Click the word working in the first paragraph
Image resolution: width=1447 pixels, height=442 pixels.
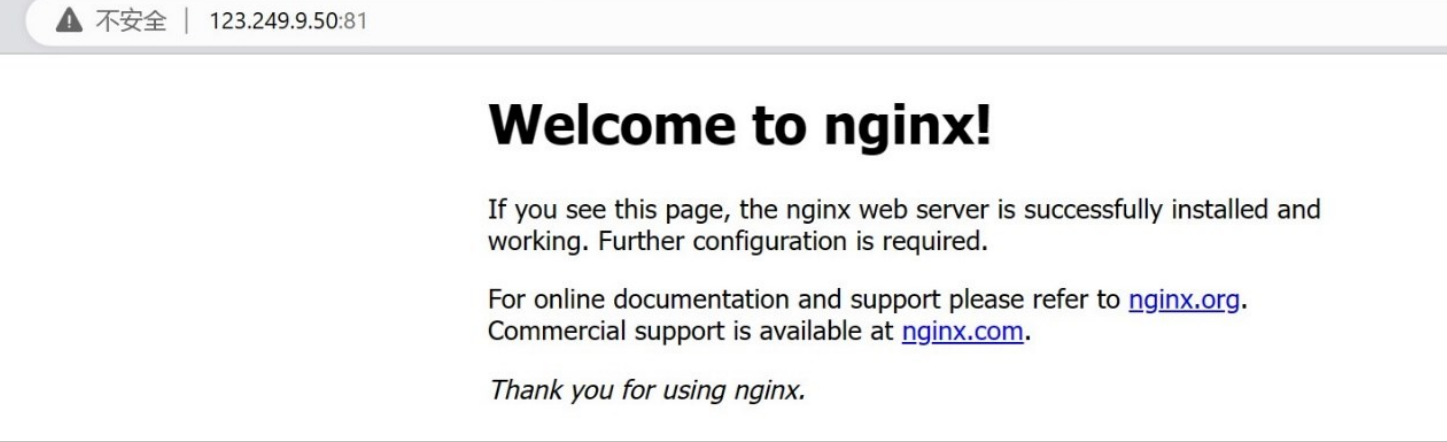[534, 242]
